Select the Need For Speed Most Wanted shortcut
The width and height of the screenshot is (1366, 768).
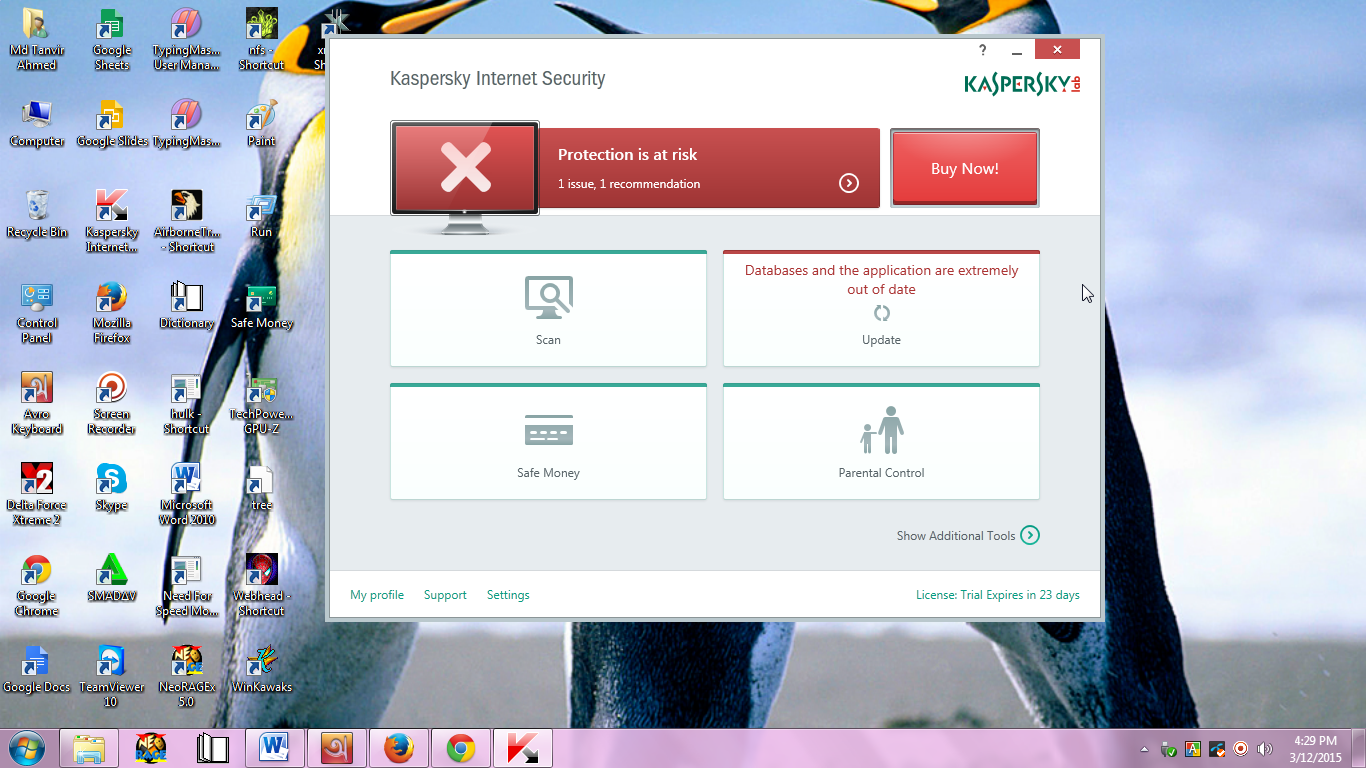[x=186, y=585]
